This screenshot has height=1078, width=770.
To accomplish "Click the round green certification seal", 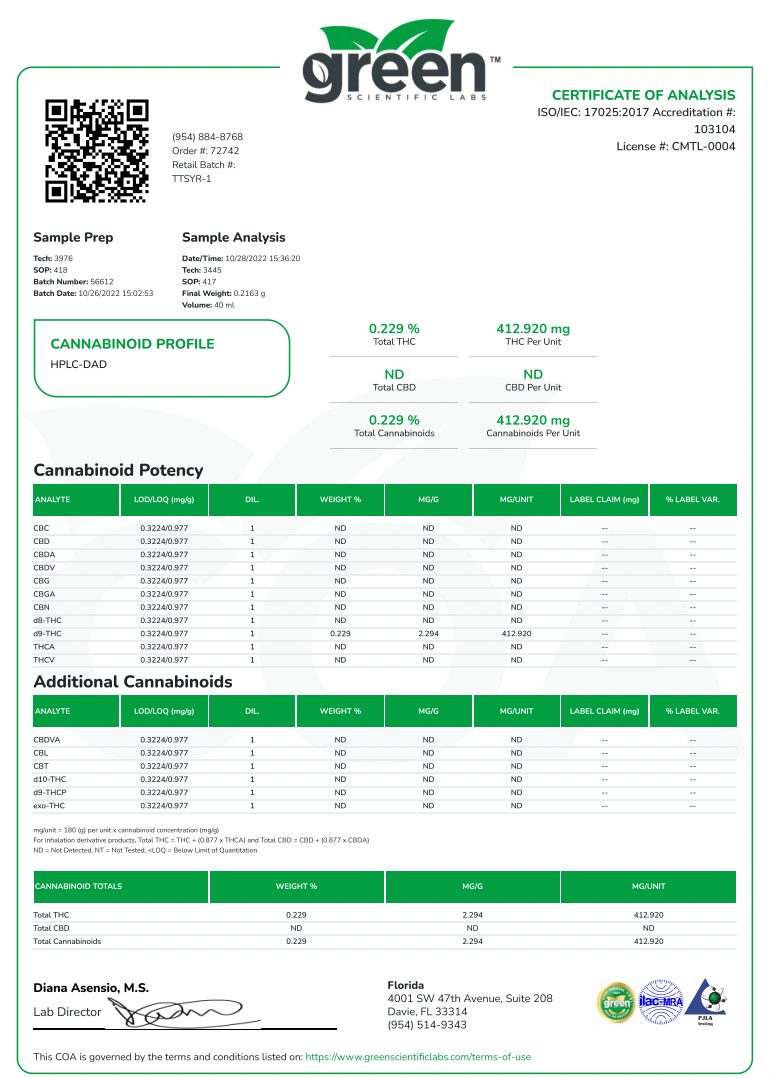I will 615,1002.
